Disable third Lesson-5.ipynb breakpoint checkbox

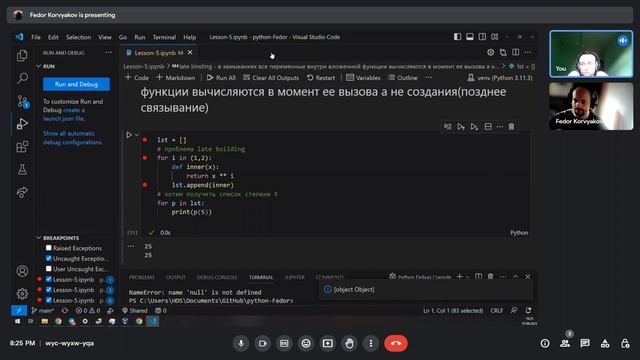[x=49, y=300]
